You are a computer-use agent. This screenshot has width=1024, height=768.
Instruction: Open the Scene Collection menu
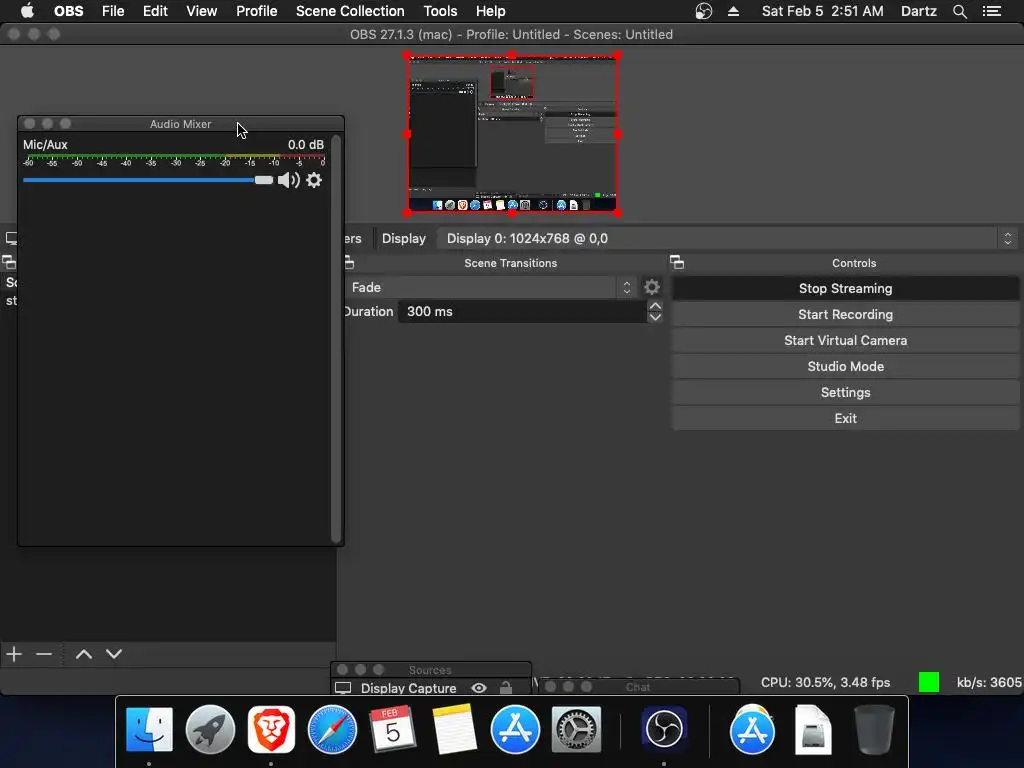pos(350,11)
